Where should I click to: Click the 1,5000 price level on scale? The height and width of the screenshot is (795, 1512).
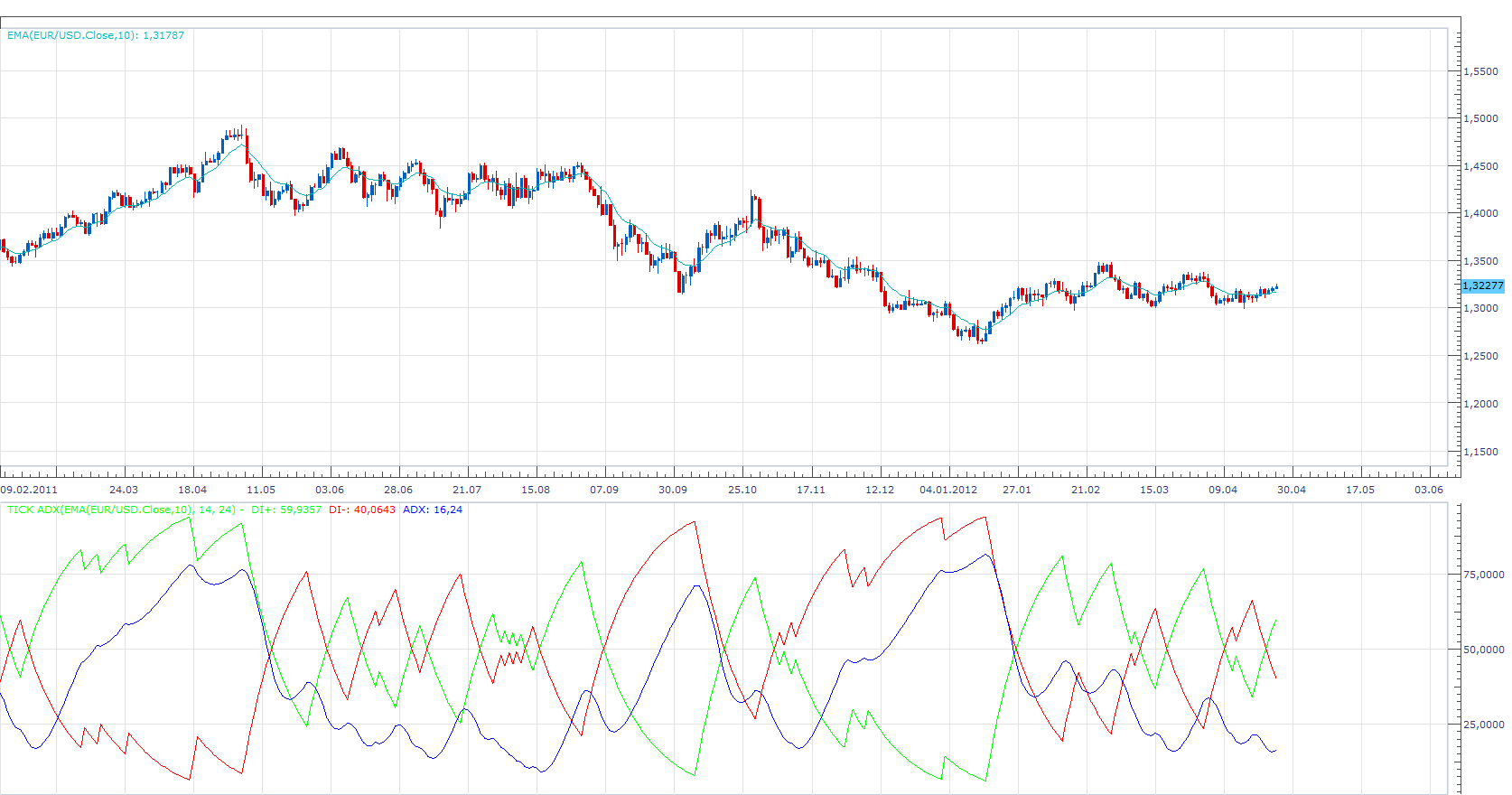point(1480,118)
